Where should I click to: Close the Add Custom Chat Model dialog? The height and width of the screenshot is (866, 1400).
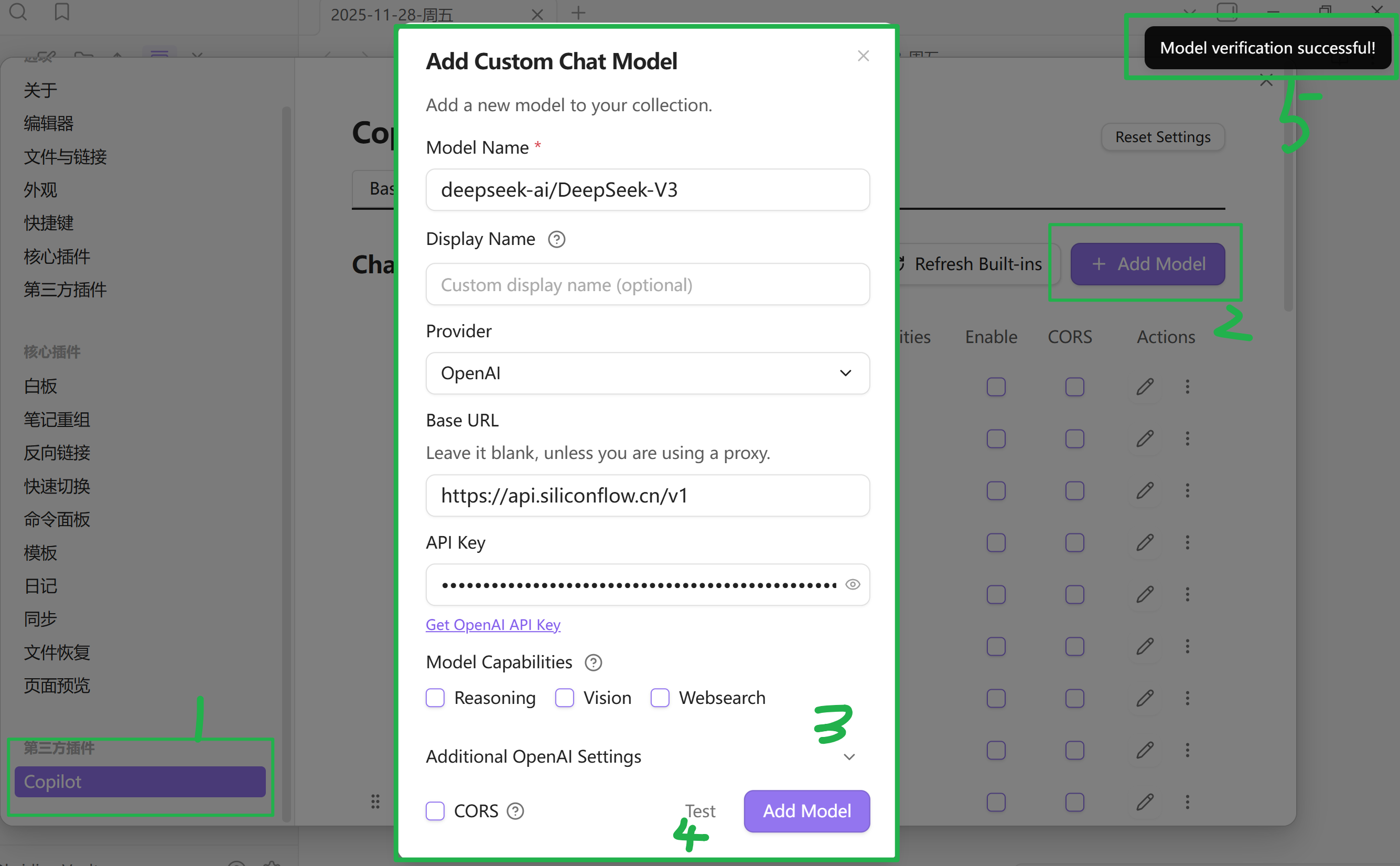click(863, 56)
